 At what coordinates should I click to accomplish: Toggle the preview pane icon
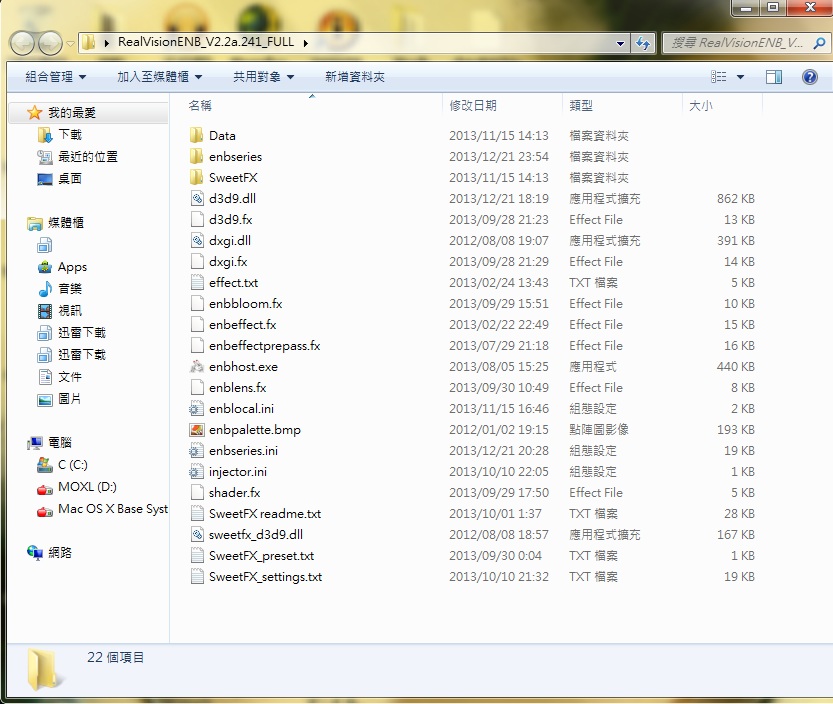click(x=774, y=77)
